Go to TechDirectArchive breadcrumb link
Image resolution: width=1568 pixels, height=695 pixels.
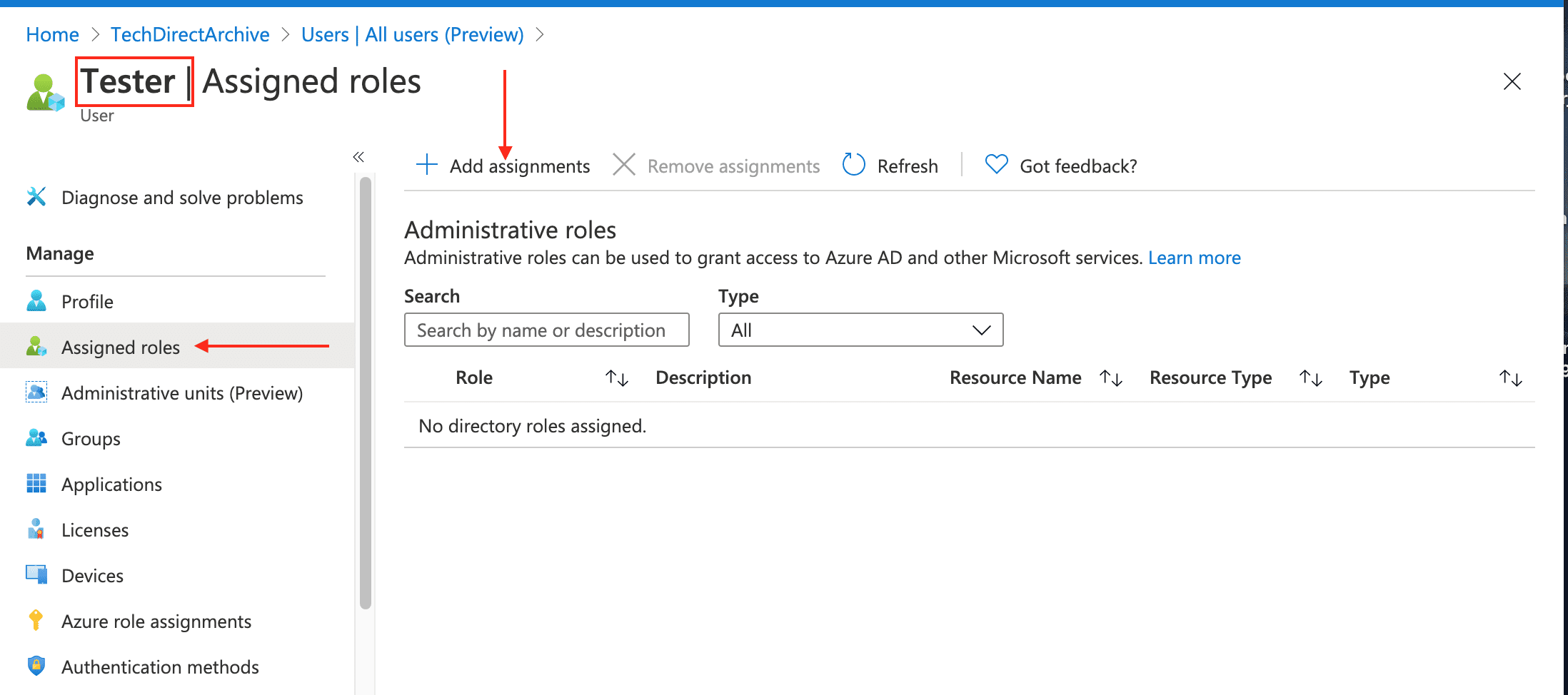190,34
